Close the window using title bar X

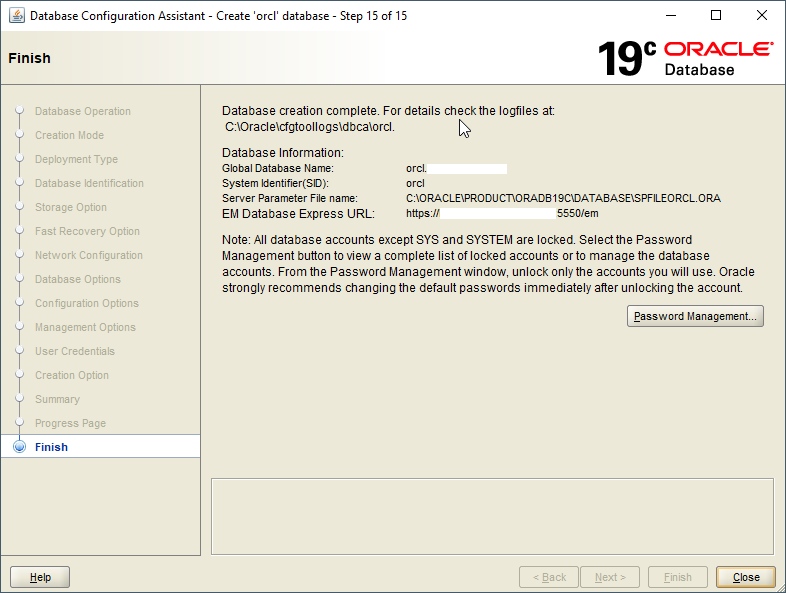pos(761,16)
